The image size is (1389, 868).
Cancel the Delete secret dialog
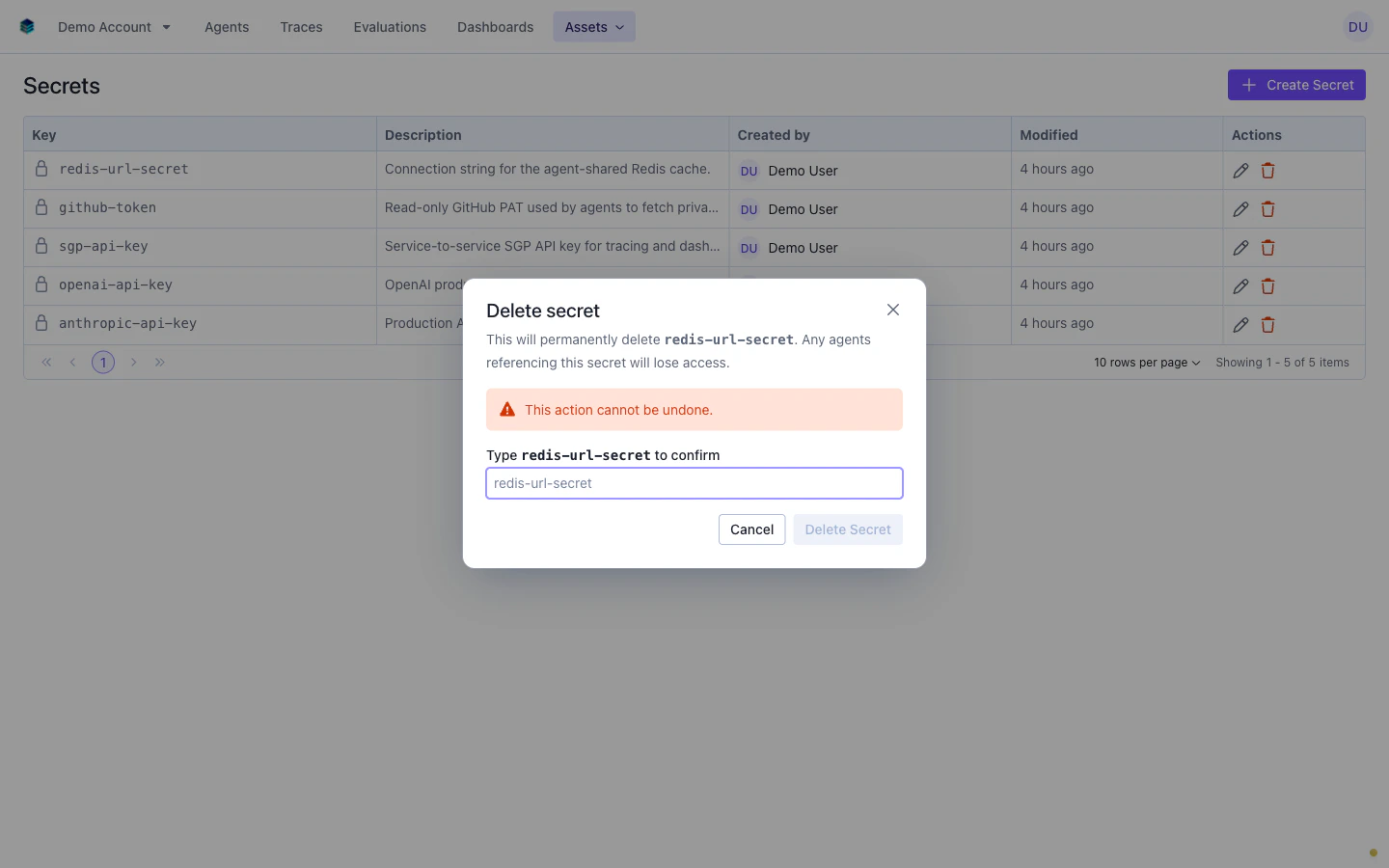(x=751, y=529)
